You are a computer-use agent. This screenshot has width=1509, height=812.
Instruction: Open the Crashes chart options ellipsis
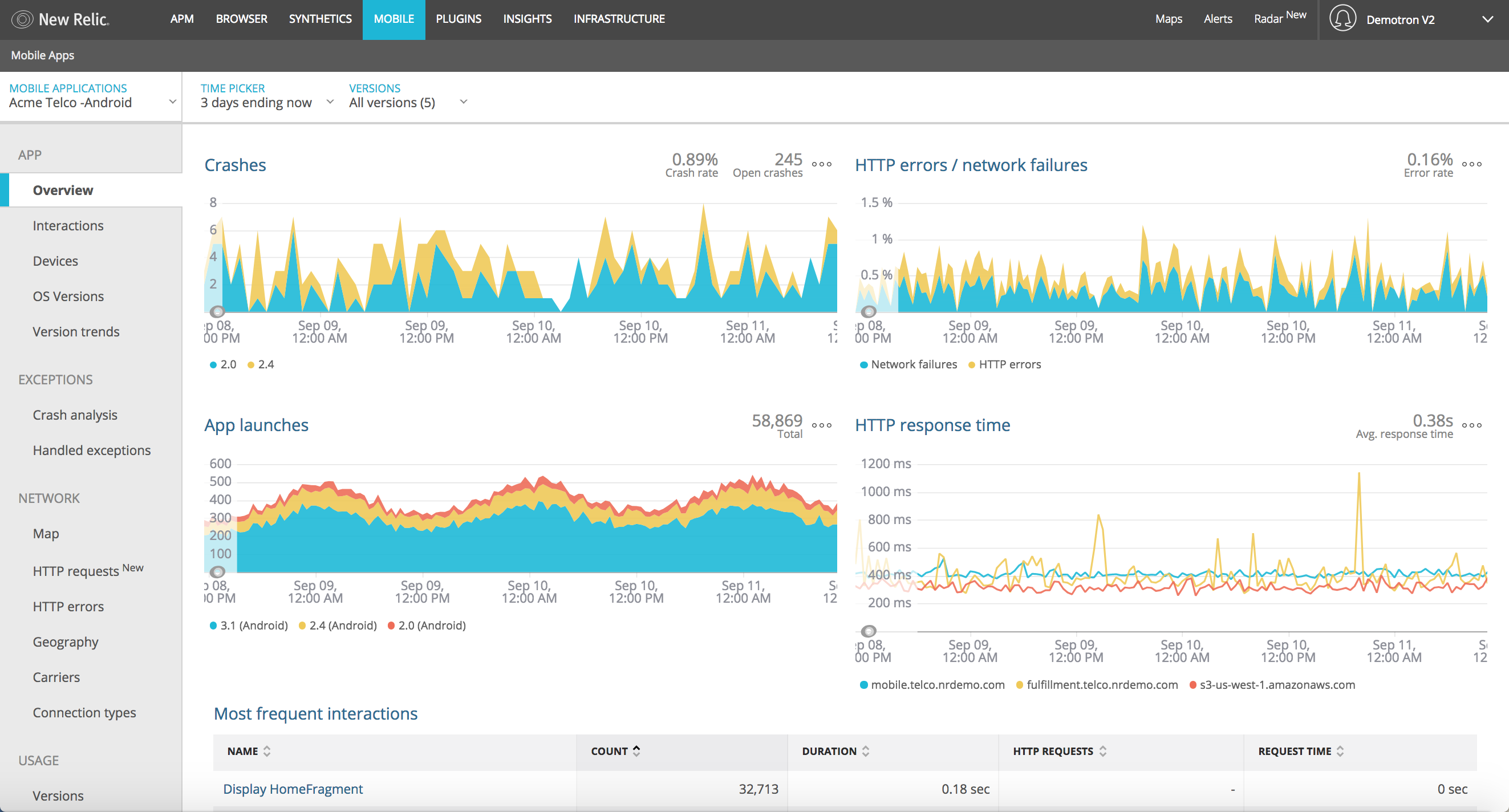(821, 165)
